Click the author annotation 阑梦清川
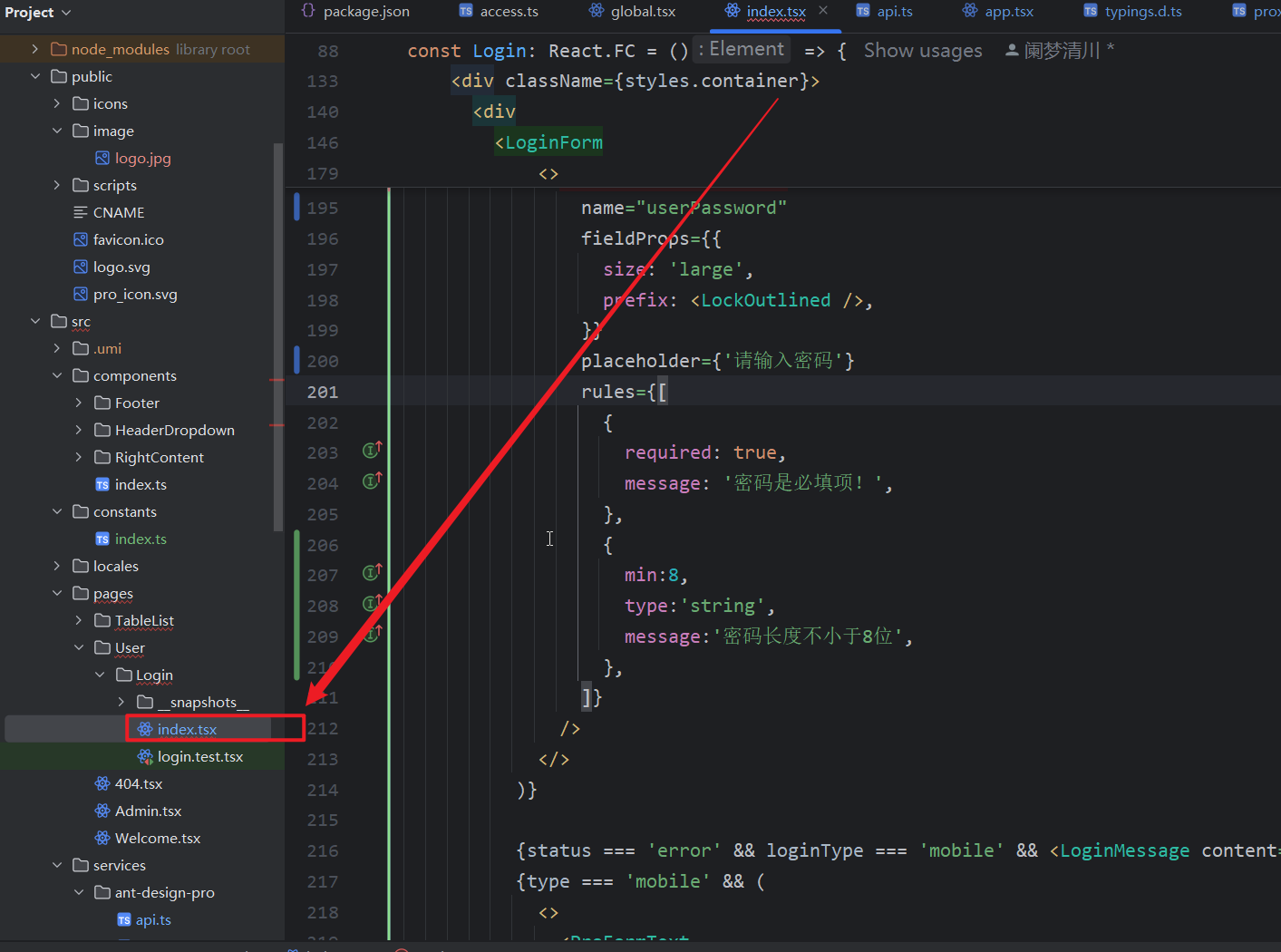Image resolution: width=1281 pixels, height=952 pixels. tap(1061, 51)
